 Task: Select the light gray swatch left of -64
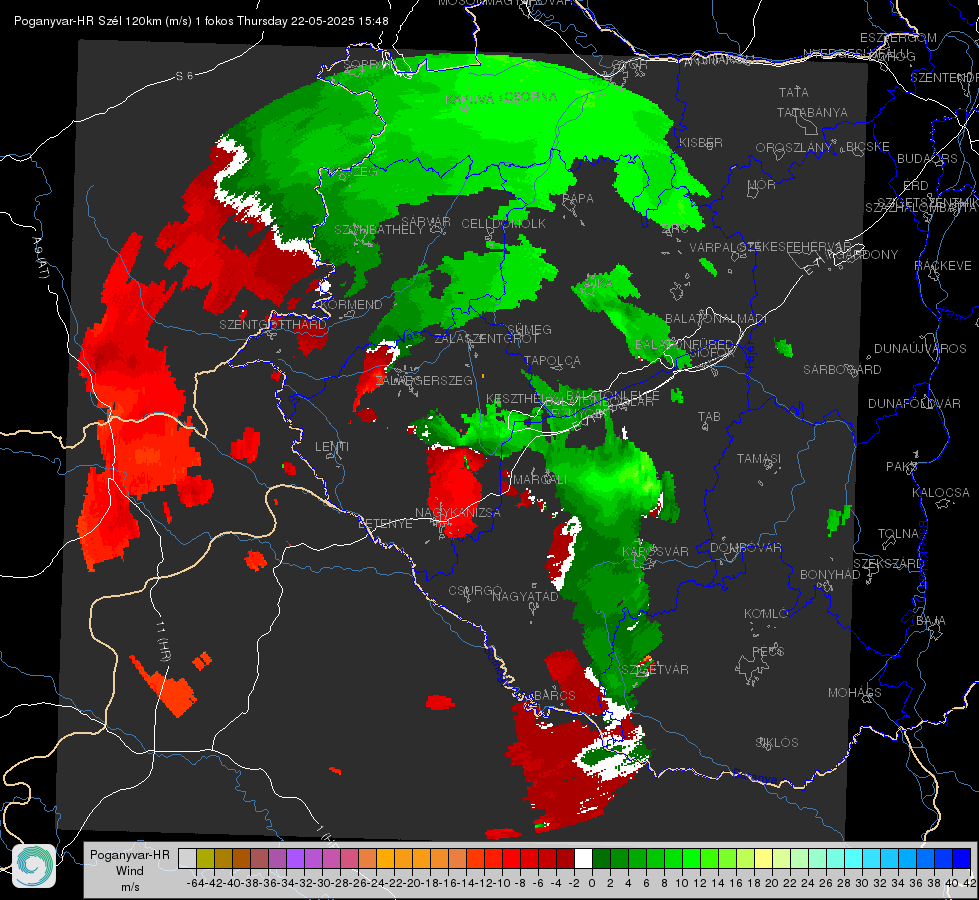point(187,858)
